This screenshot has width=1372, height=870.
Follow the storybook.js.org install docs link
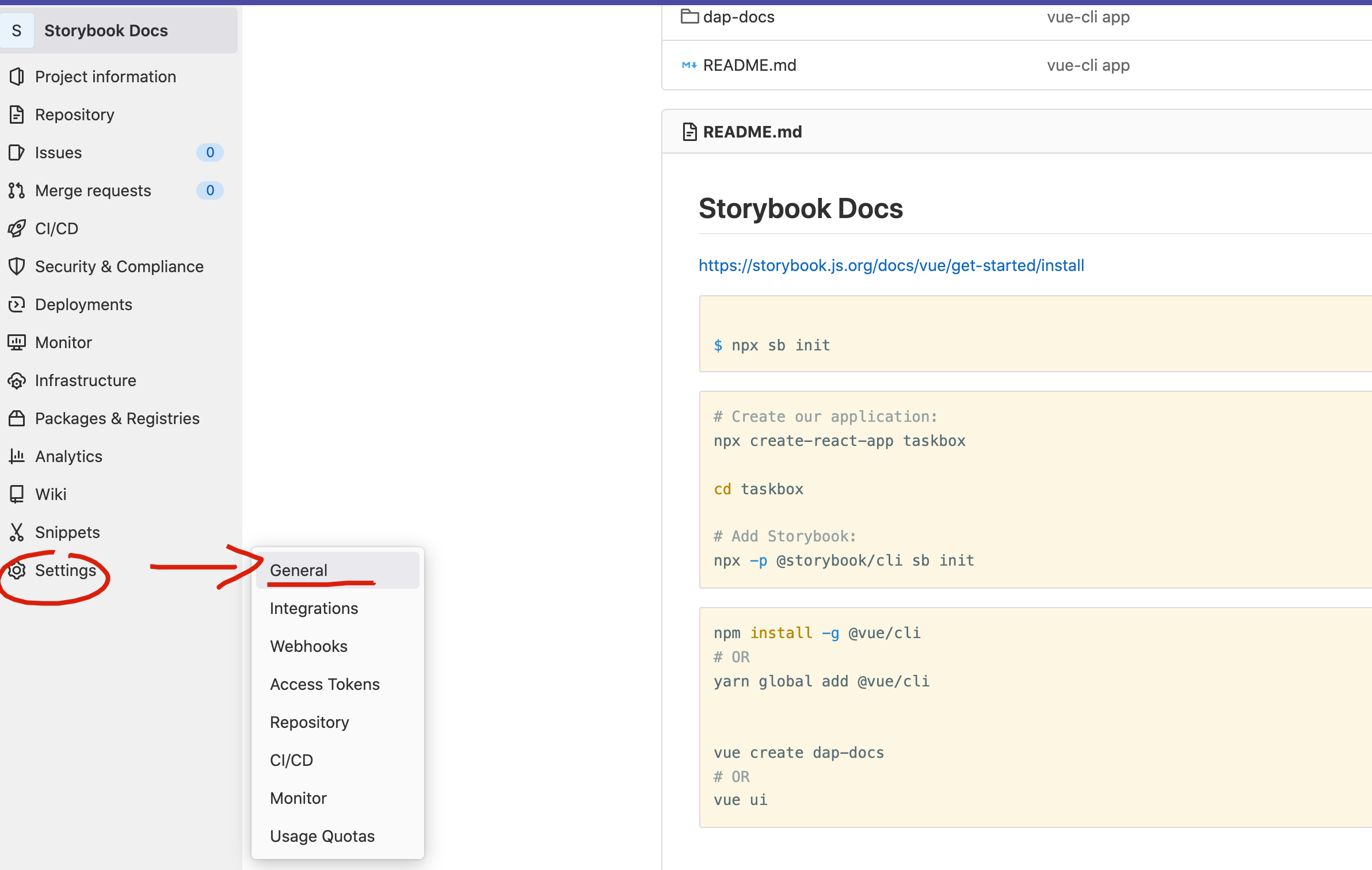point(891,265)
